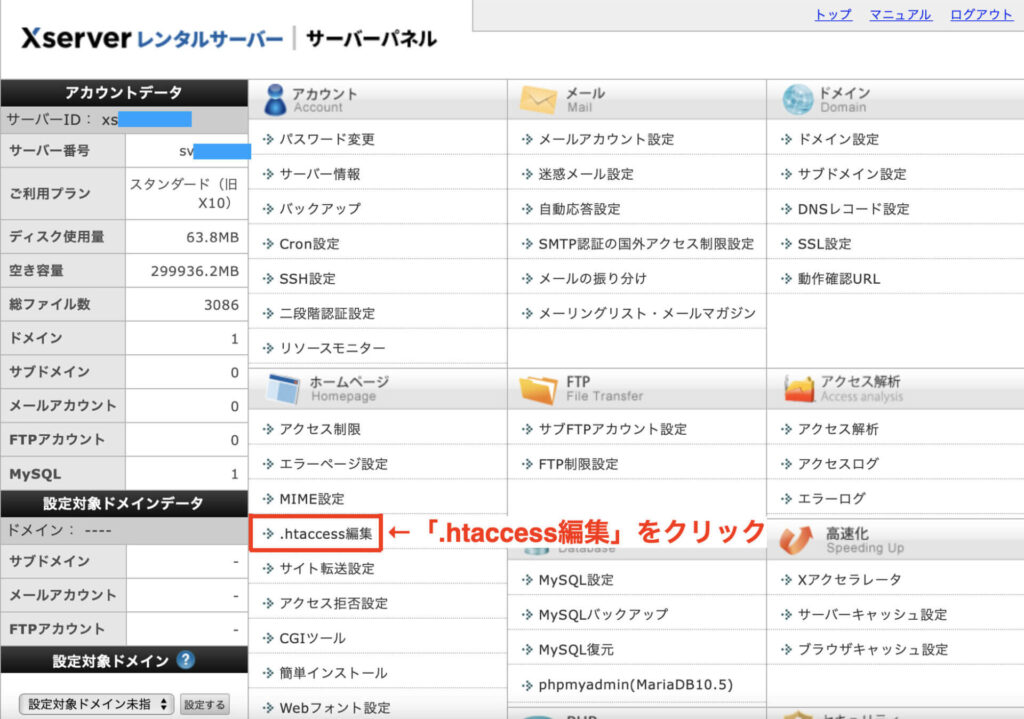Open メーリングリスト・メールマガジン
Image resolution: width=1024 pixels, height=719 pixels.
pos(647,313)
